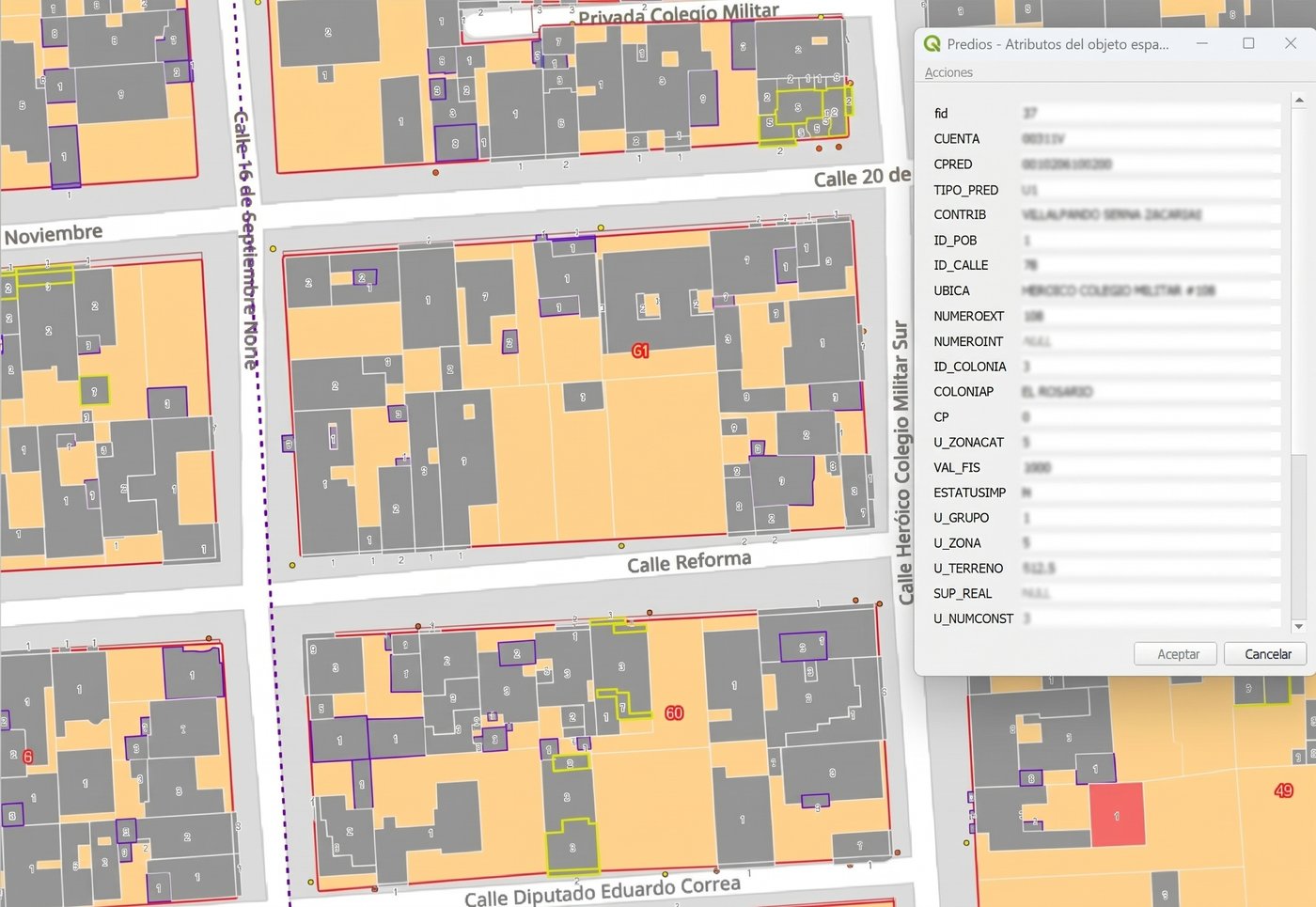Click into the CP value field
Screen dimensions: 1316x907
1151,417
